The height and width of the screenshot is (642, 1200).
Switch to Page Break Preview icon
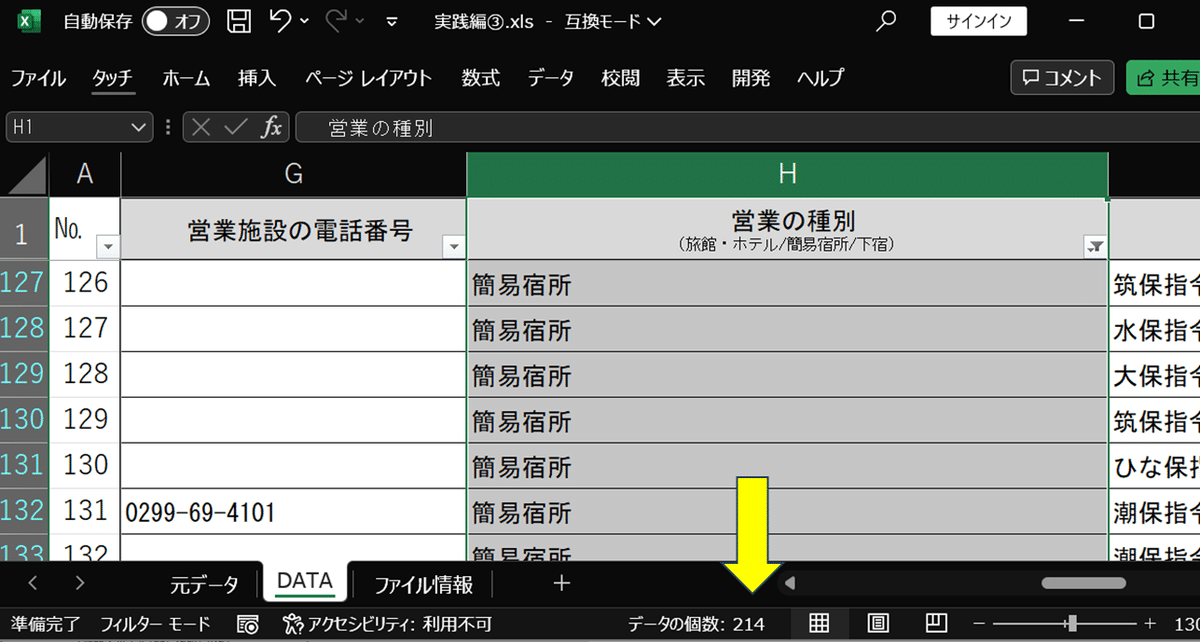[936, 624]
